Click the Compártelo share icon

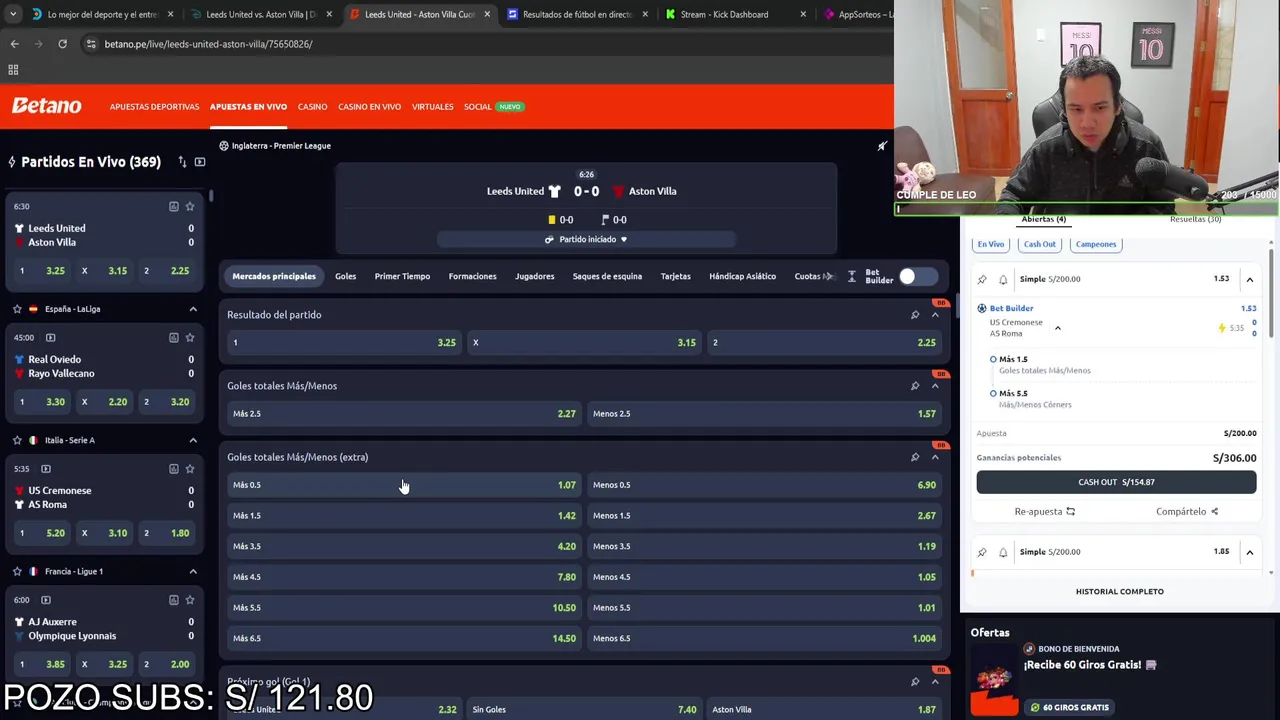pyautogui.click(x=1214, y=512)
